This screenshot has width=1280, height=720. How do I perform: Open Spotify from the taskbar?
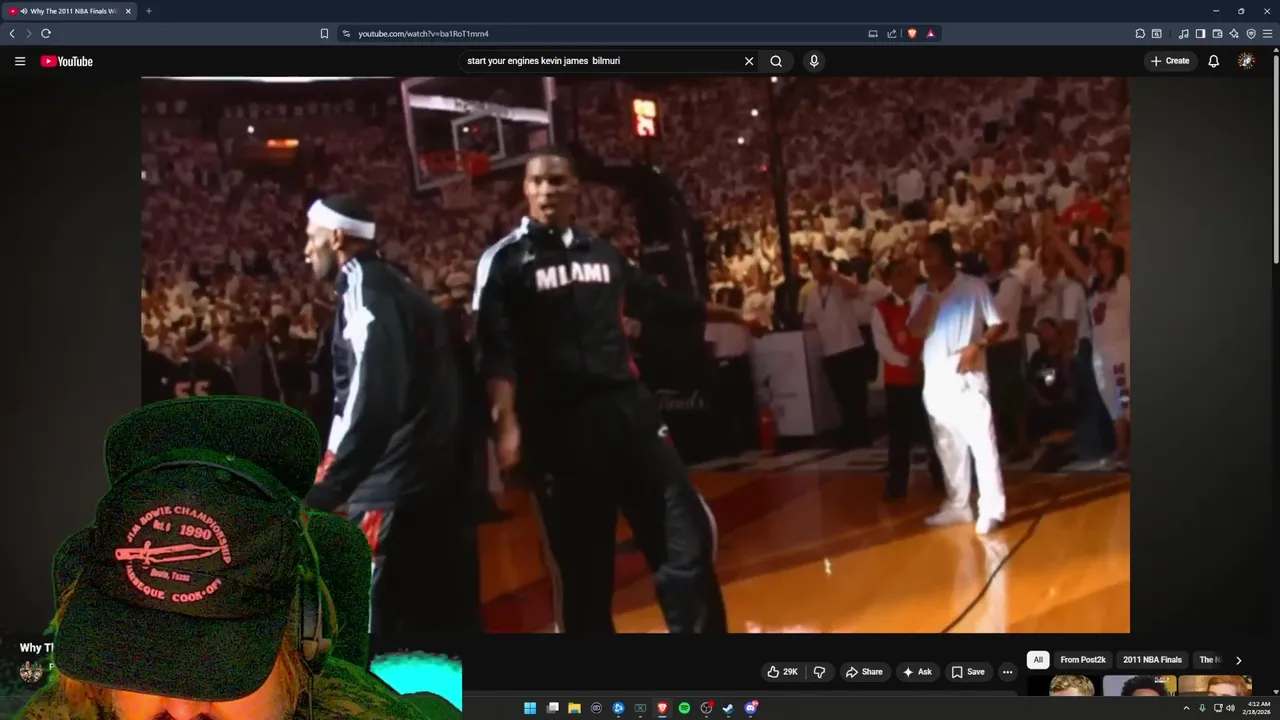tap(684, 708)
